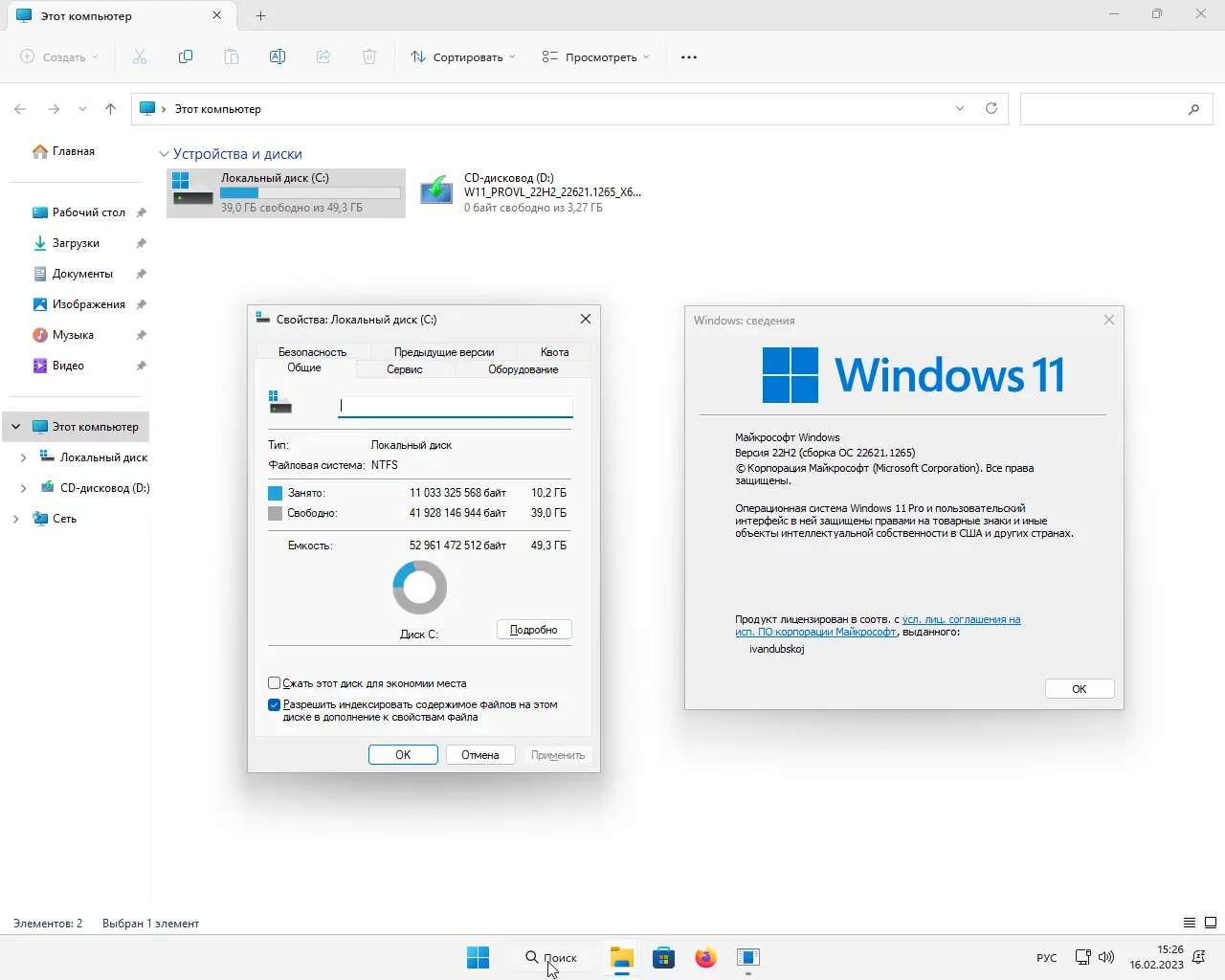Screen dimensions: 1225x980
Task: Expand 'CD-дисковод (D:)' tree node
Action: [24, 488]
